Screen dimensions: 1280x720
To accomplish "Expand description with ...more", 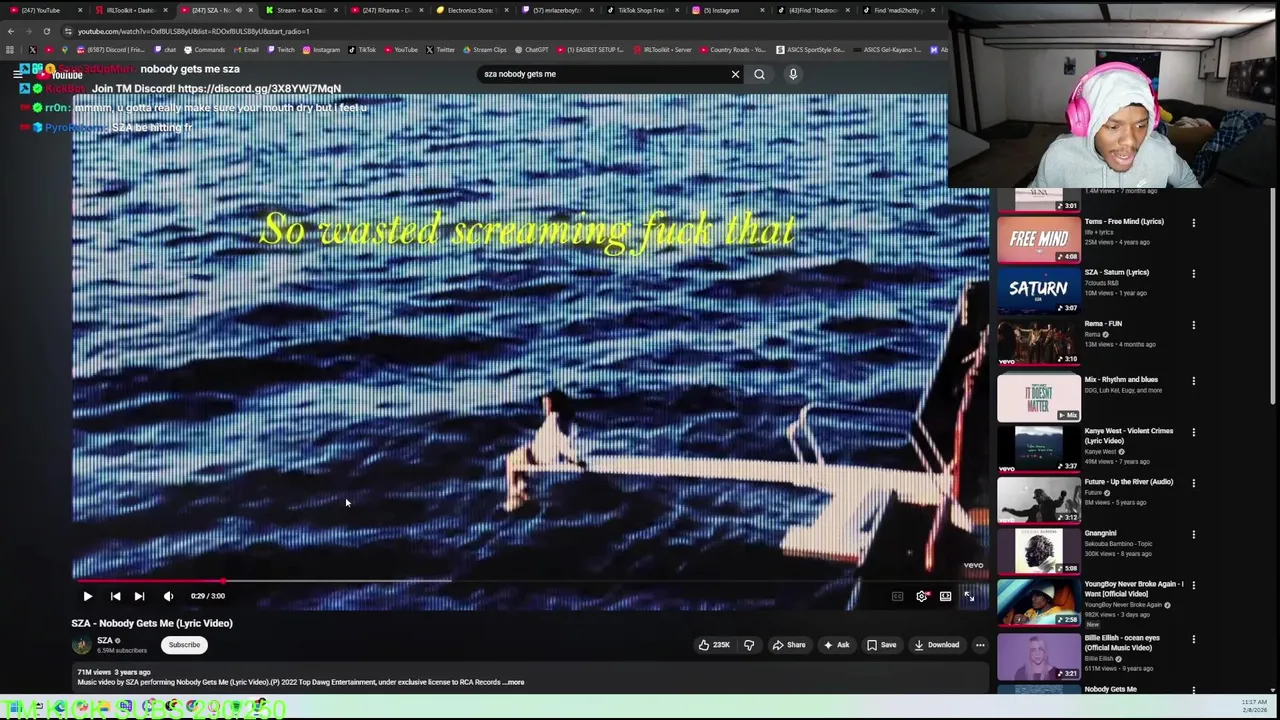I will [x=514, y=682].
